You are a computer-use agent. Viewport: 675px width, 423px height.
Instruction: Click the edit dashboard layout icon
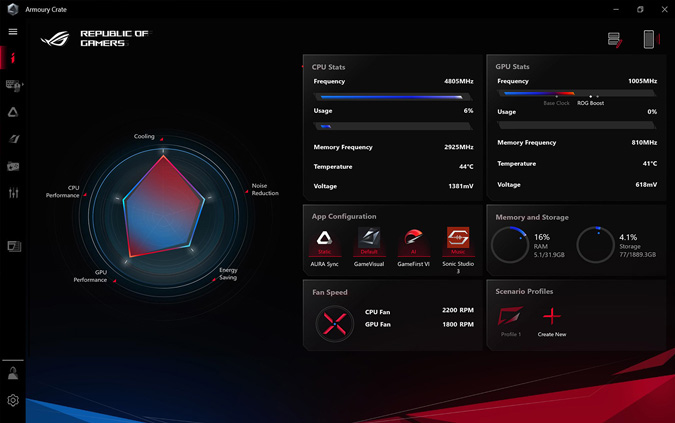pyautogui.click(x=615, y=40)
